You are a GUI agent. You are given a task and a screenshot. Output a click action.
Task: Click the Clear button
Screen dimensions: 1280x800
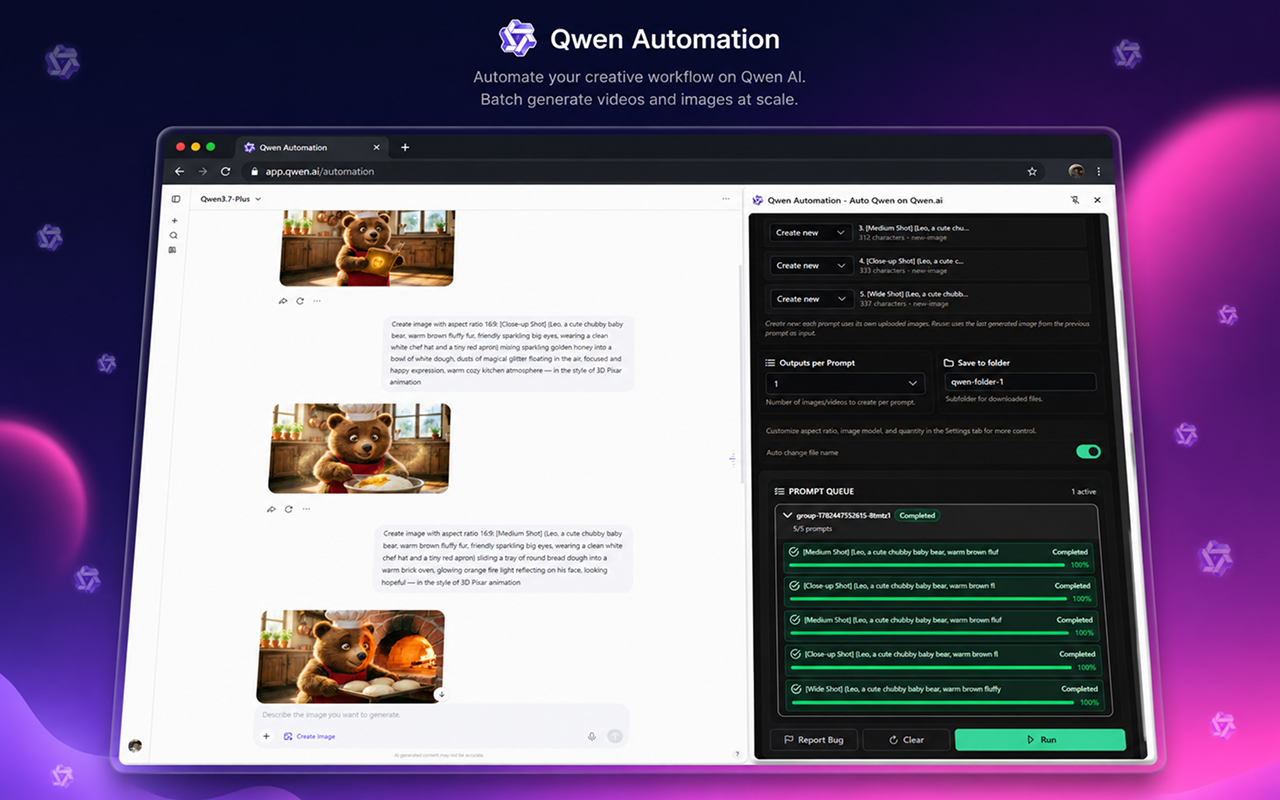906,740
